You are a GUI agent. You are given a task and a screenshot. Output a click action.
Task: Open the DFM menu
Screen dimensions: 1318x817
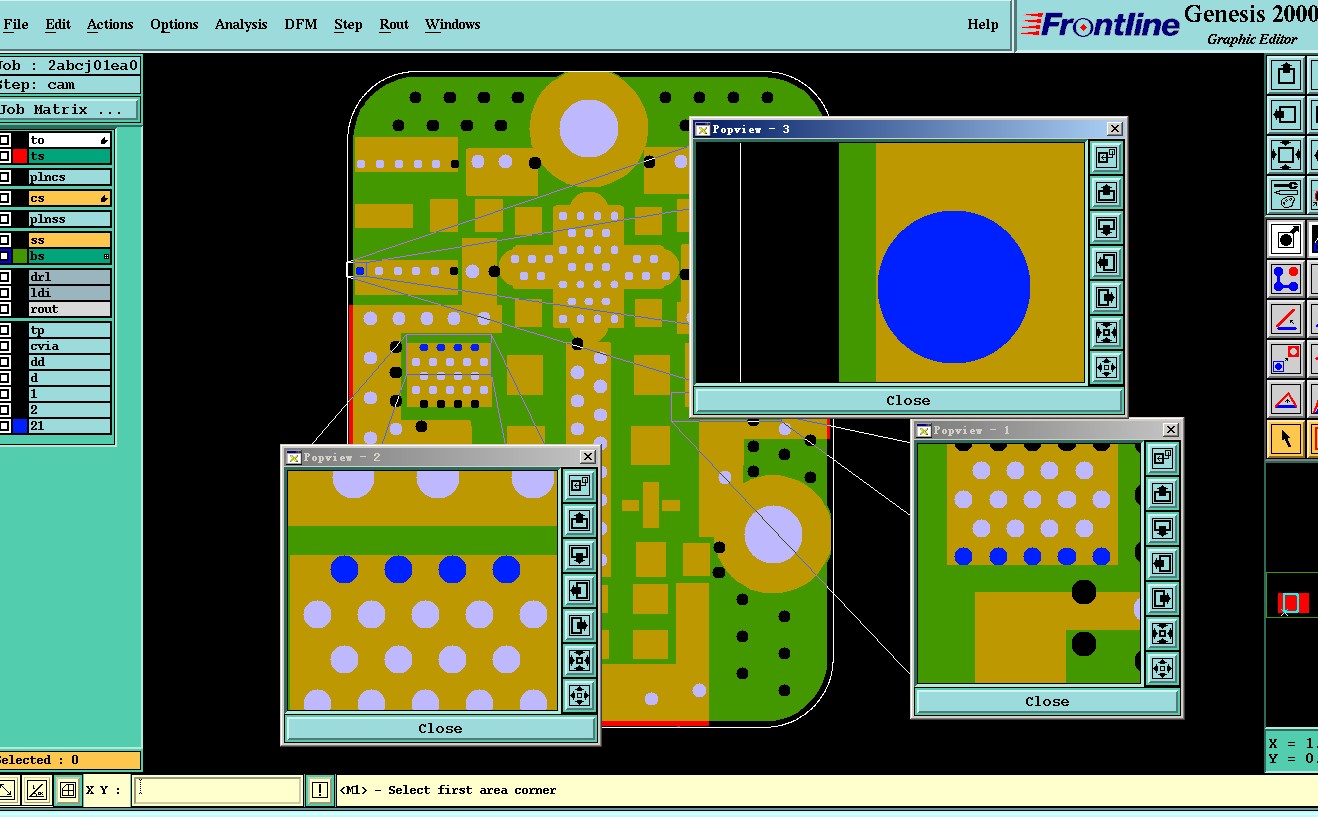(x=301, y=24)
